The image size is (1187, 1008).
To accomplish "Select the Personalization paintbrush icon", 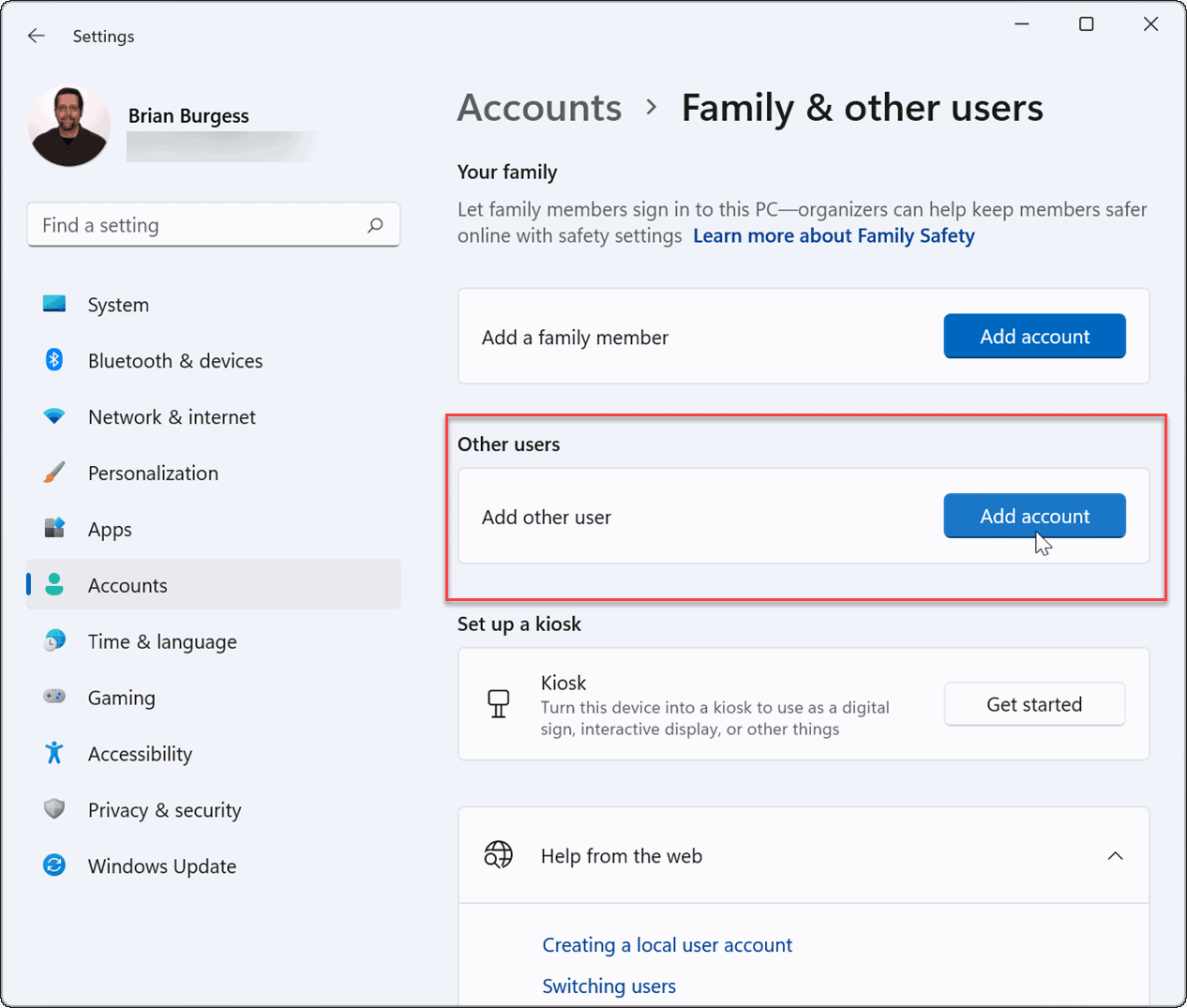I will click(54, 473).
